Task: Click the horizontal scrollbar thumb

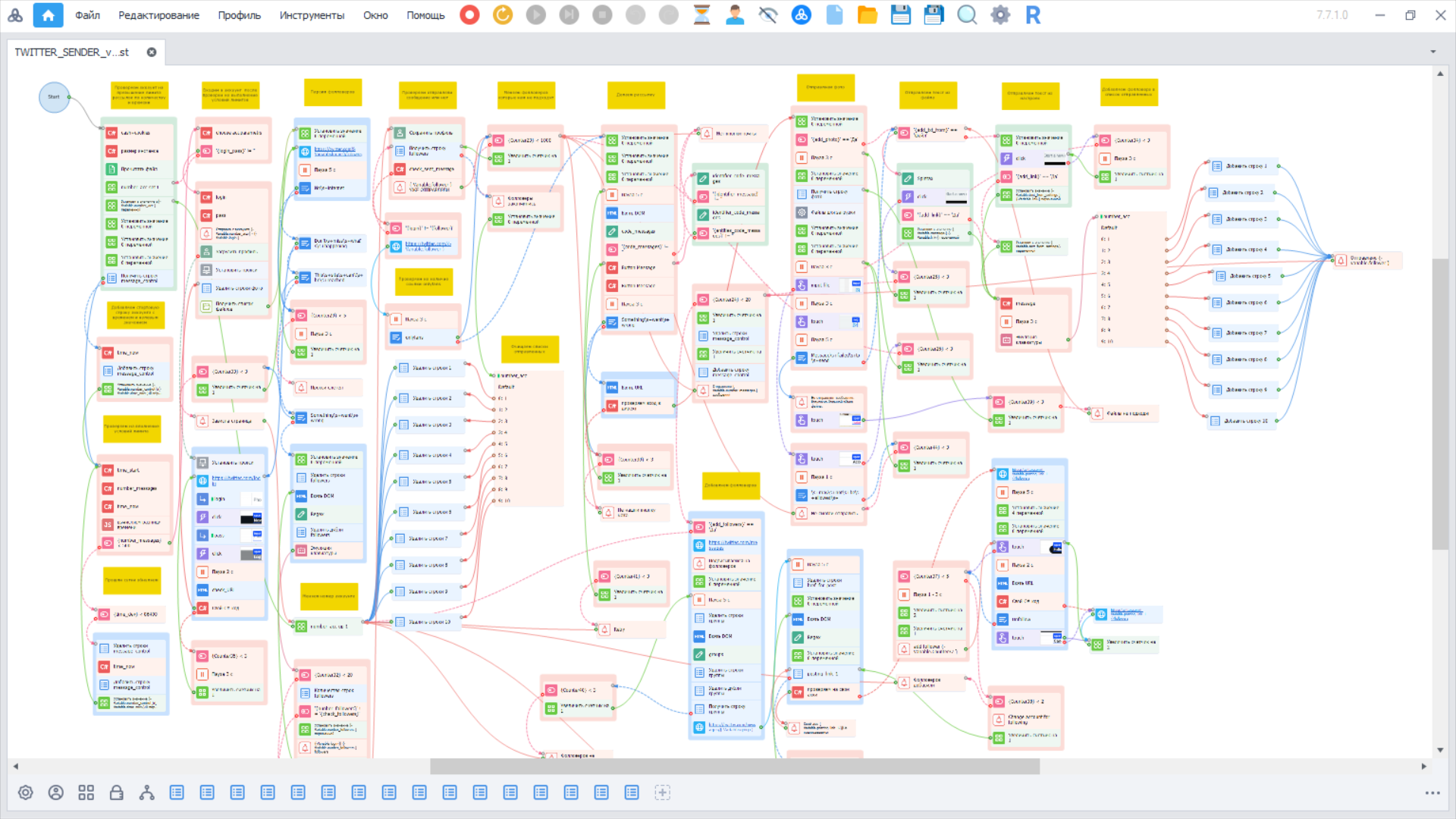Action: (x=734, y=767)
